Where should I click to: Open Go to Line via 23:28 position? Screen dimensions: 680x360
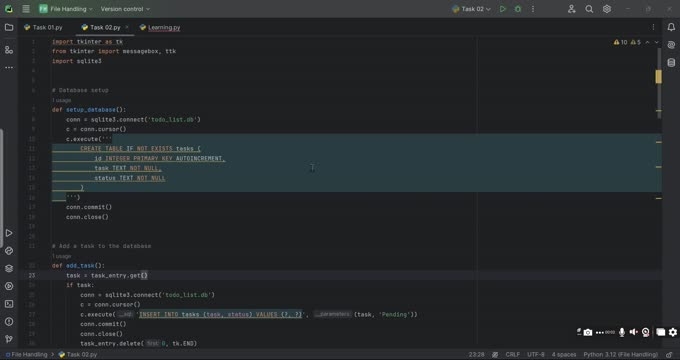coord(476,355)
